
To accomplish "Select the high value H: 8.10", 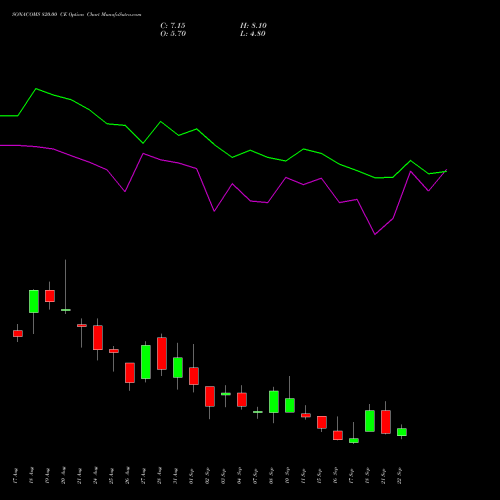I will (253, 26).
